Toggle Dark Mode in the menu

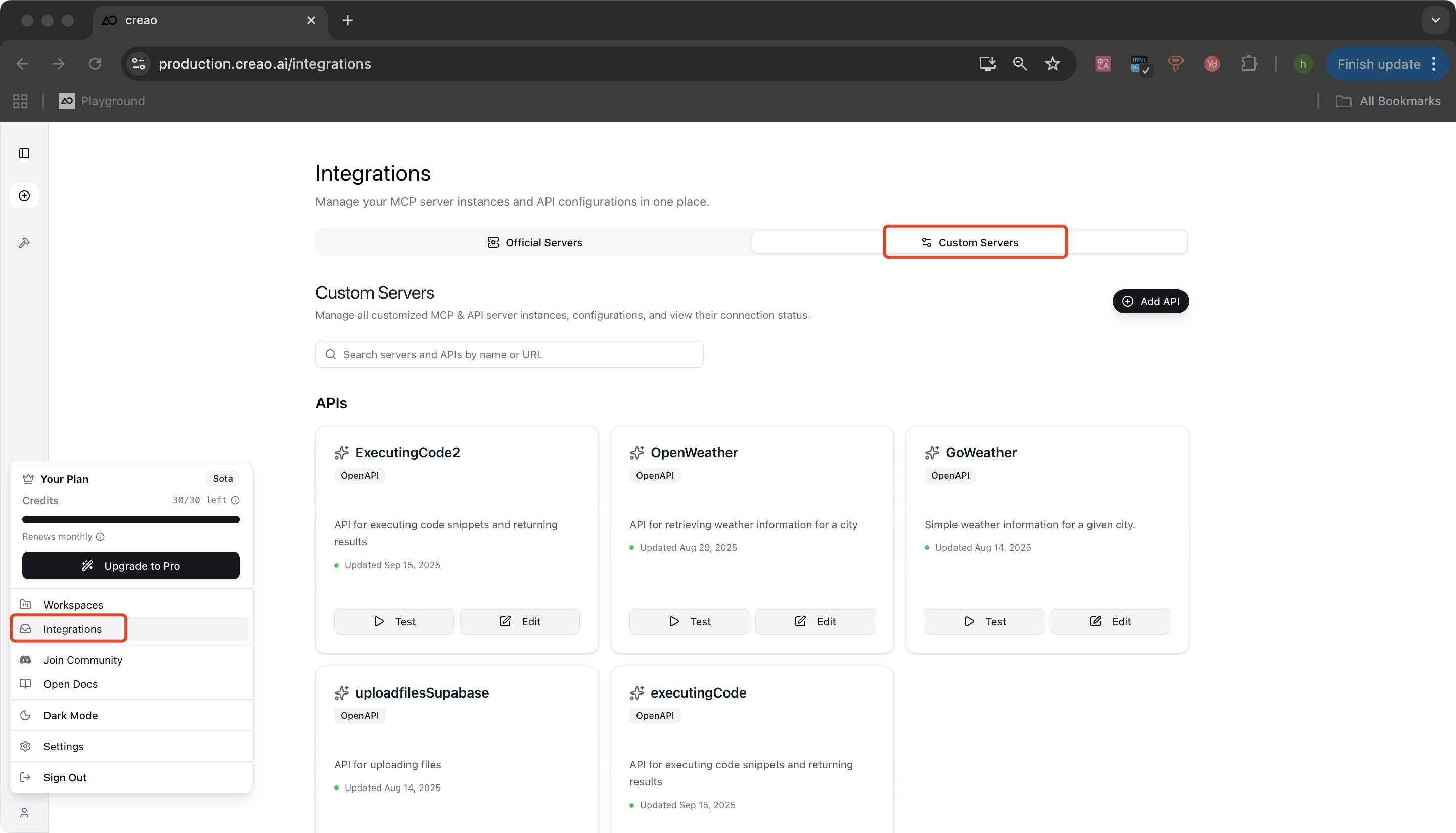click(70, 715)
